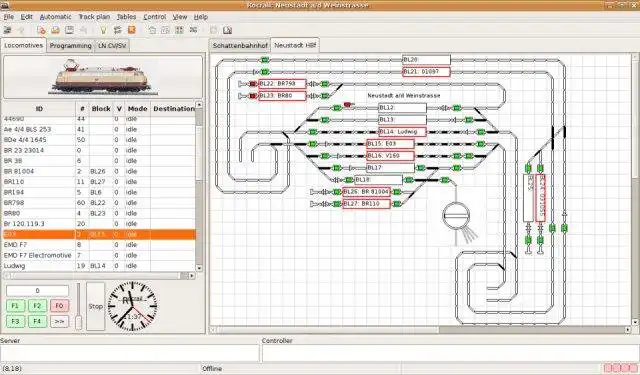Click block BL16: V160
The width and height of the screenshot is (640, 375).
click(391, 156)
